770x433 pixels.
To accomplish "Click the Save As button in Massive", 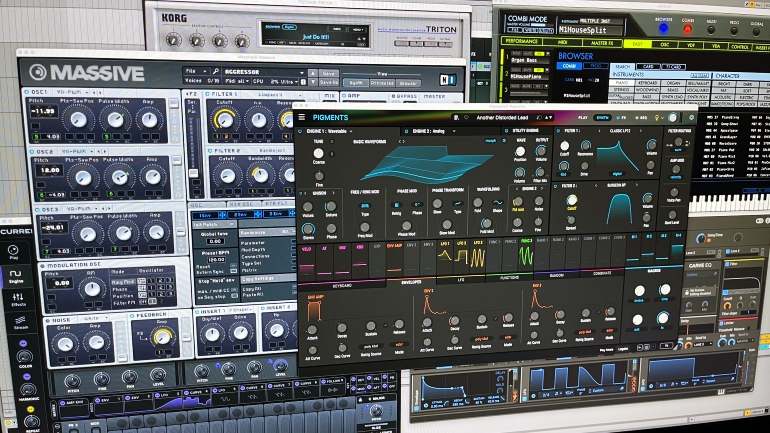I will coord(328,82).
